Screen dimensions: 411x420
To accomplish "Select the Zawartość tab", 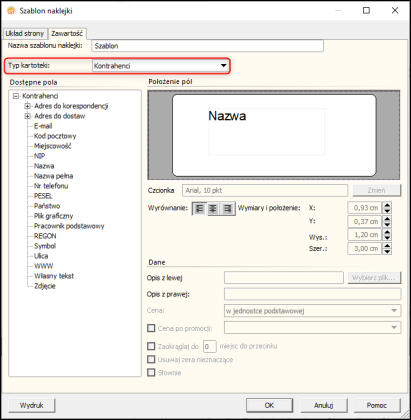I will [67, 33].
